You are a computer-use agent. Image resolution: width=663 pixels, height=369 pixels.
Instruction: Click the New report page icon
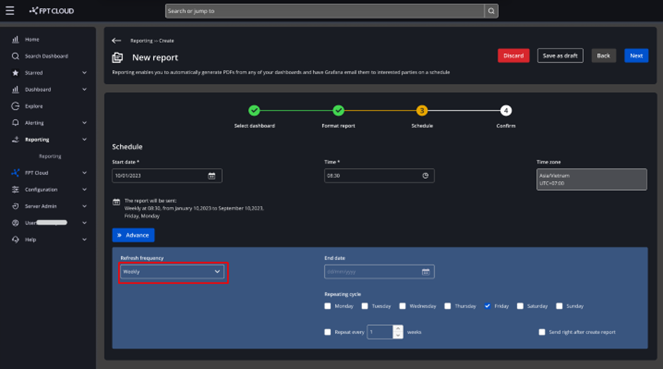coord(118,57)
